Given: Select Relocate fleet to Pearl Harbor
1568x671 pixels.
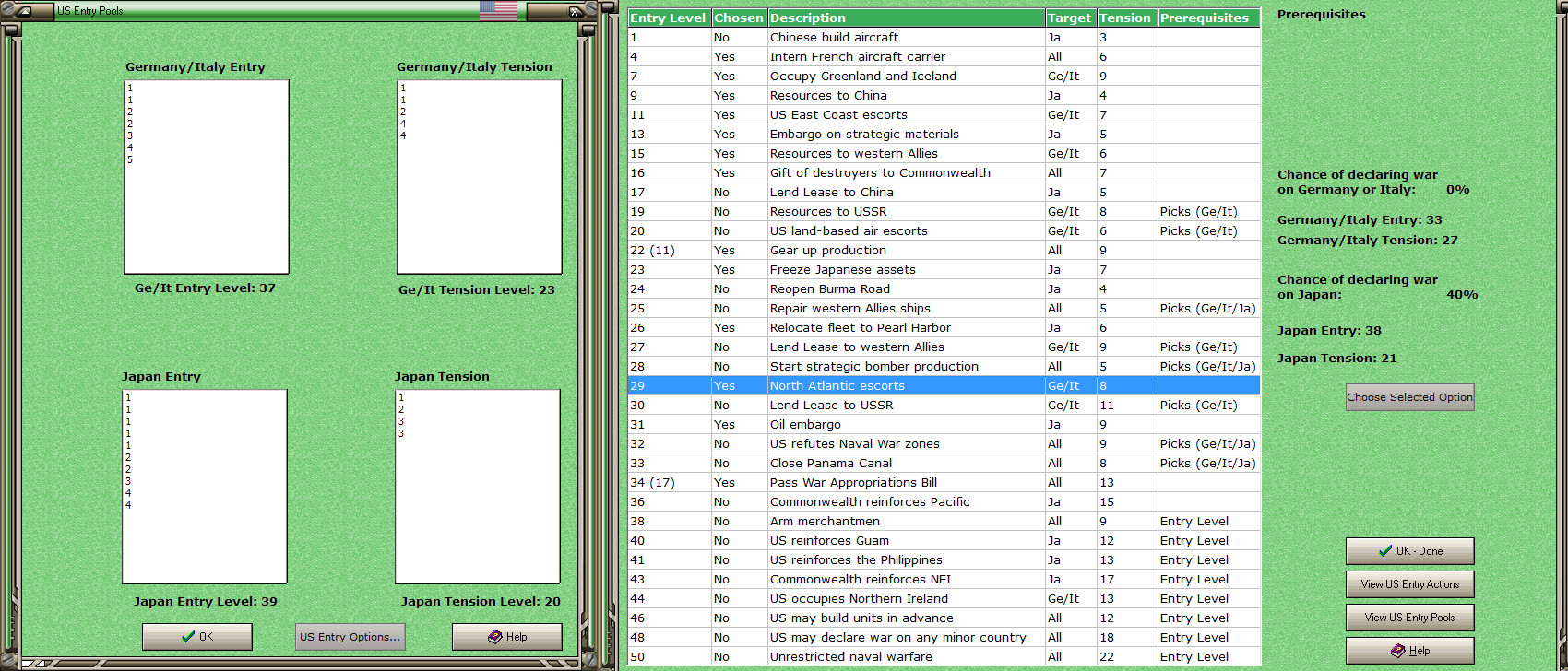Looking at the screenshot, I should [944, 327].
